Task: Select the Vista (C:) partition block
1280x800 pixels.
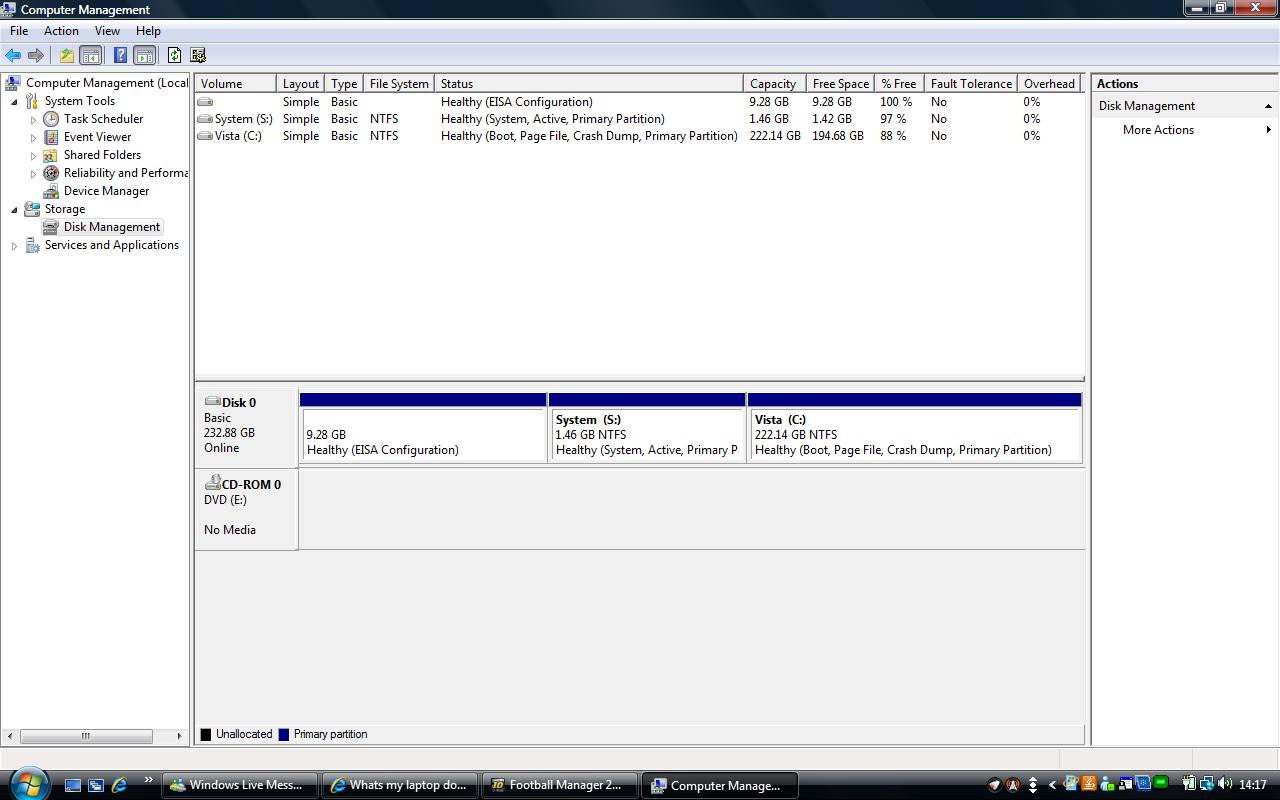Action: coord(914,427)
